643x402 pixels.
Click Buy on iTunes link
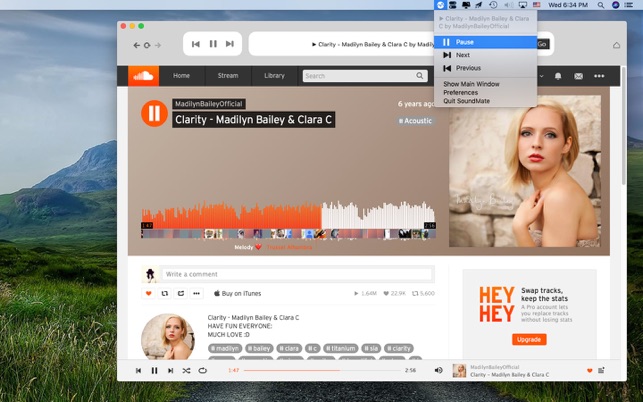[x=237, y=293]
